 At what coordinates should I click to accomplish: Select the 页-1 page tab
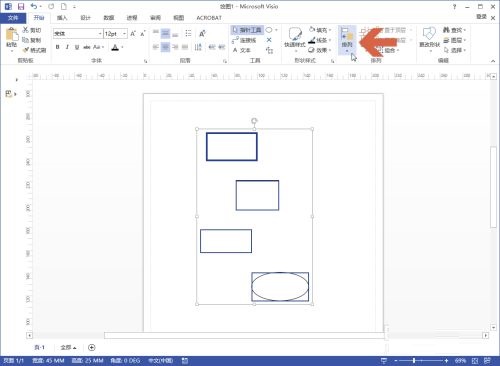click(39, 347)
